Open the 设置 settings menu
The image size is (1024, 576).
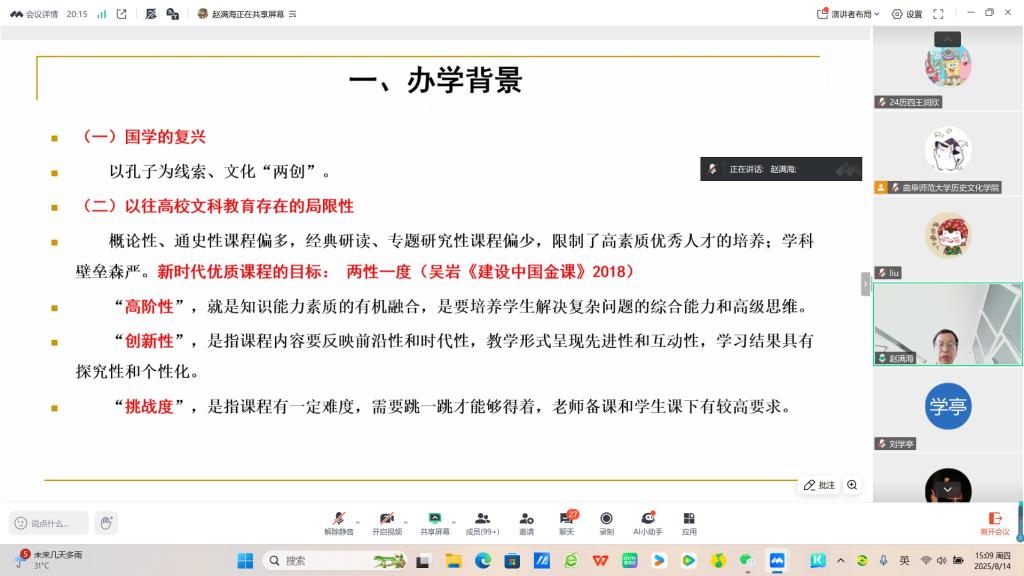pos(908,13)
